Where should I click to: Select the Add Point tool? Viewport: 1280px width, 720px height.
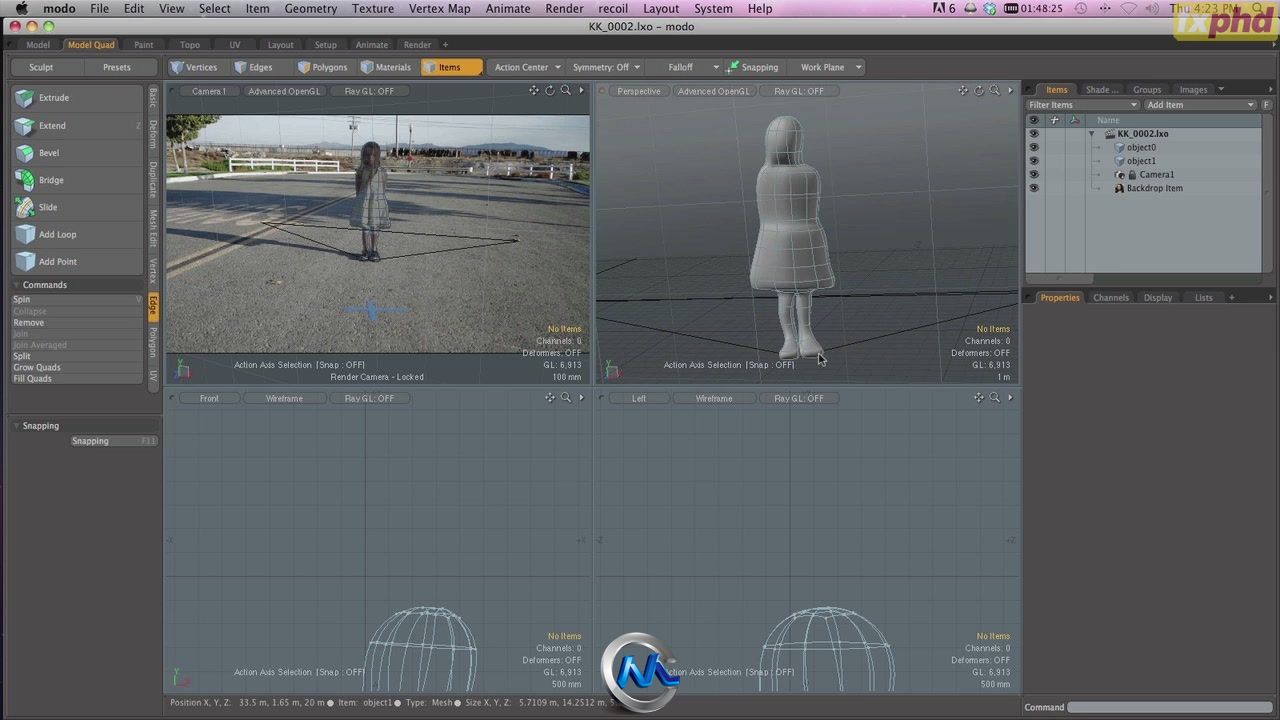click(77, 261)
